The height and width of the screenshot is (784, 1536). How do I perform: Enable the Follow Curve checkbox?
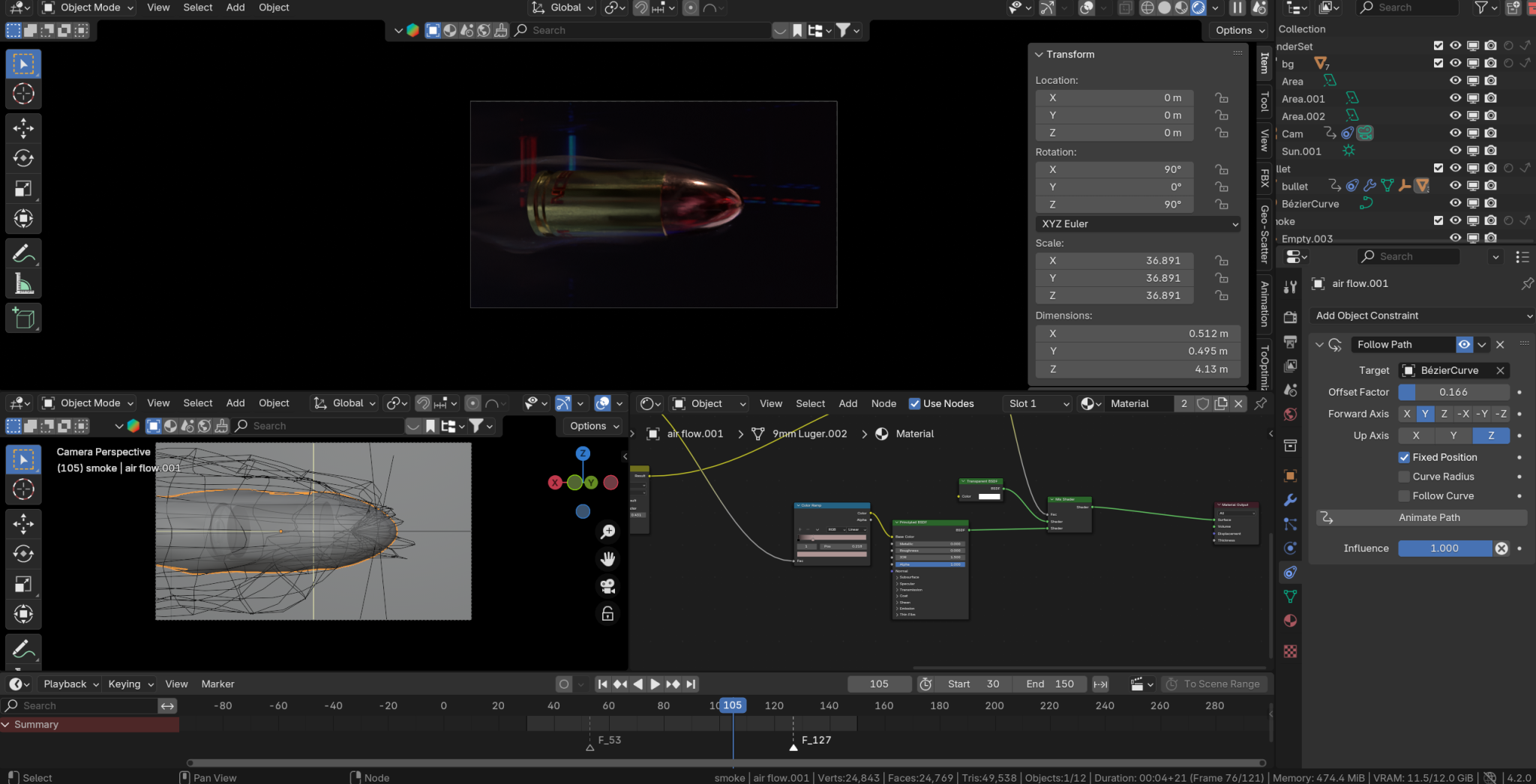[x=1404, y=496]
